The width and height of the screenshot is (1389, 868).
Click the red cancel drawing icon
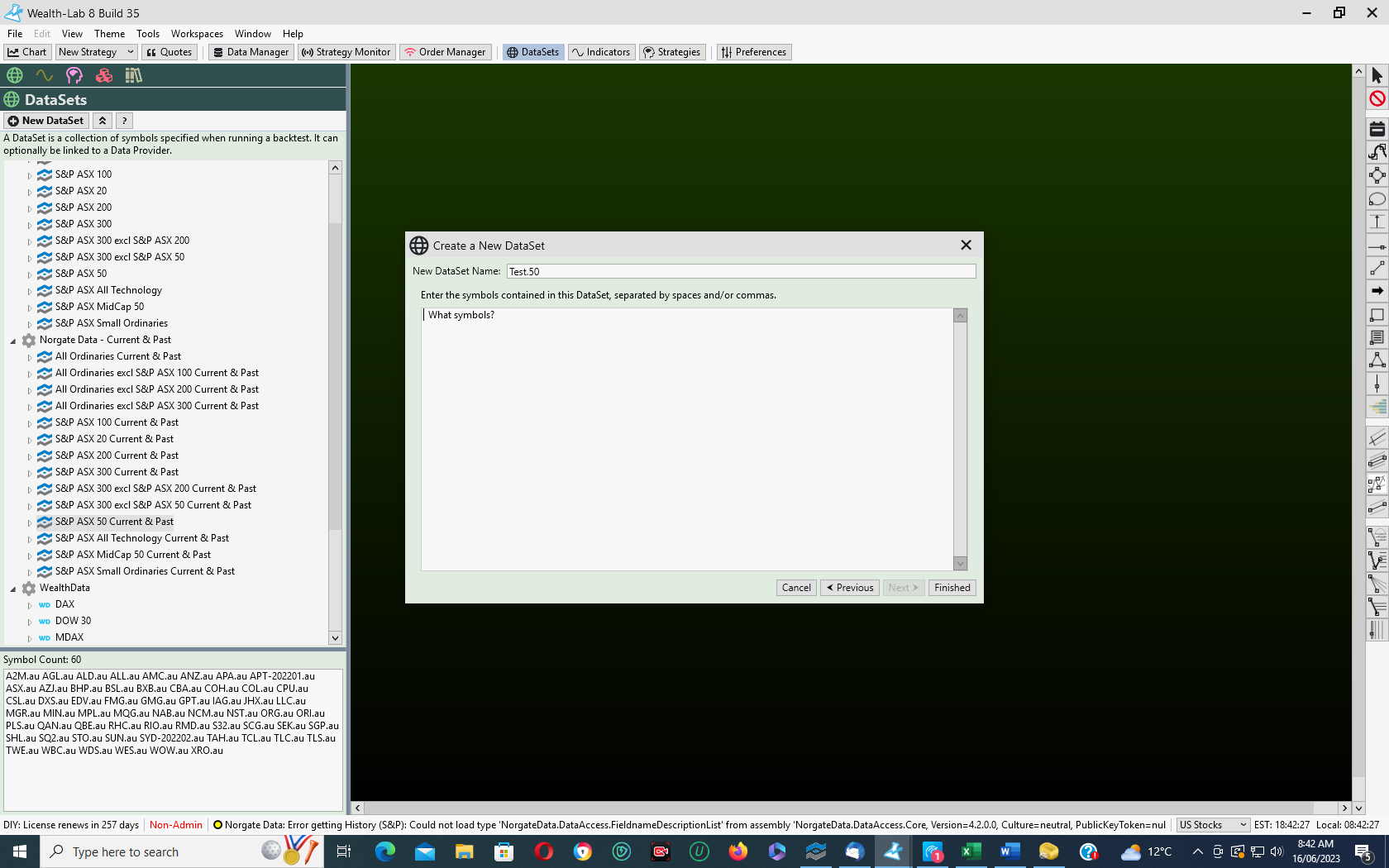[1377, 98]
